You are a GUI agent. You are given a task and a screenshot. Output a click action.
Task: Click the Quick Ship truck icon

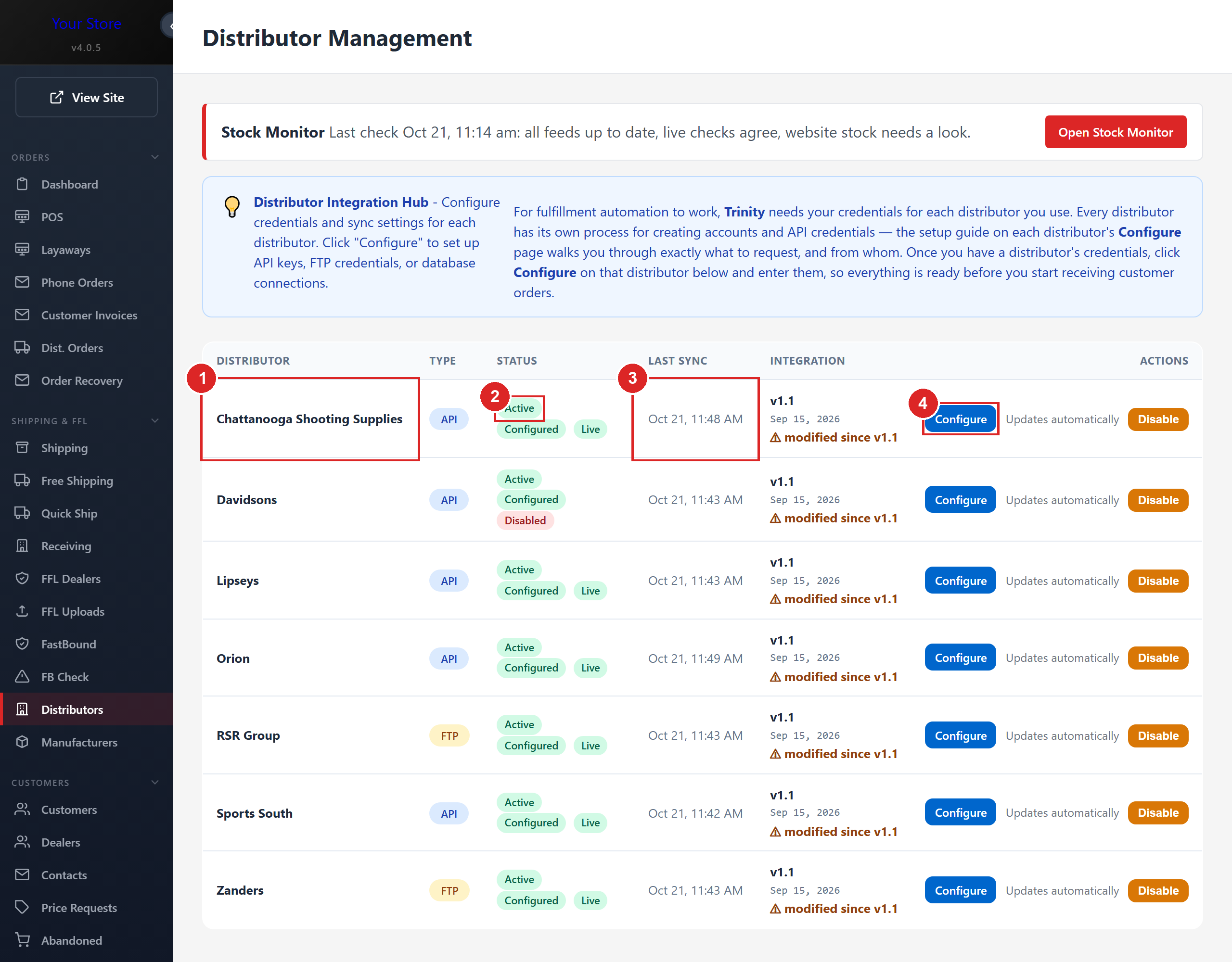22,514
